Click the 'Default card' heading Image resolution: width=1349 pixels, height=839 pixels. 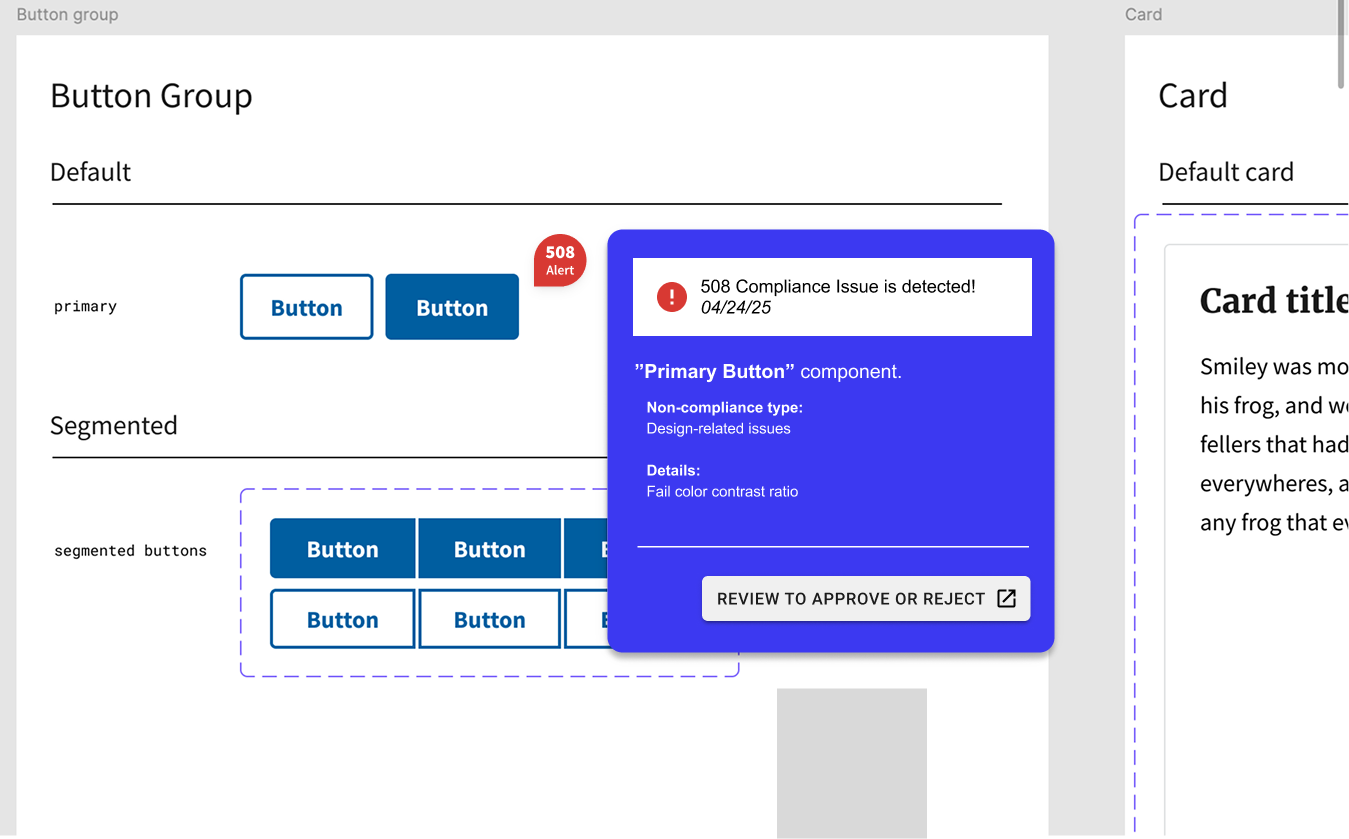click(x=1226, y=172)
